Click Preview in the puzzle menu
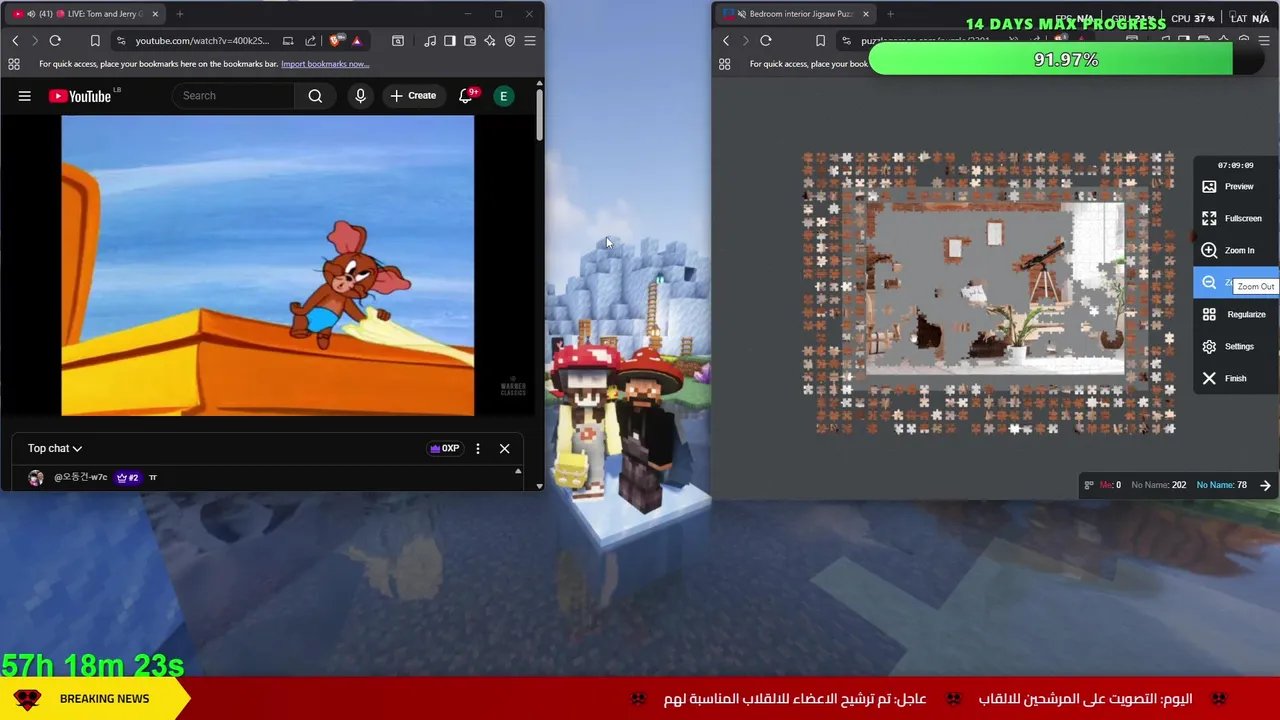 click(x=1237, y=186)
